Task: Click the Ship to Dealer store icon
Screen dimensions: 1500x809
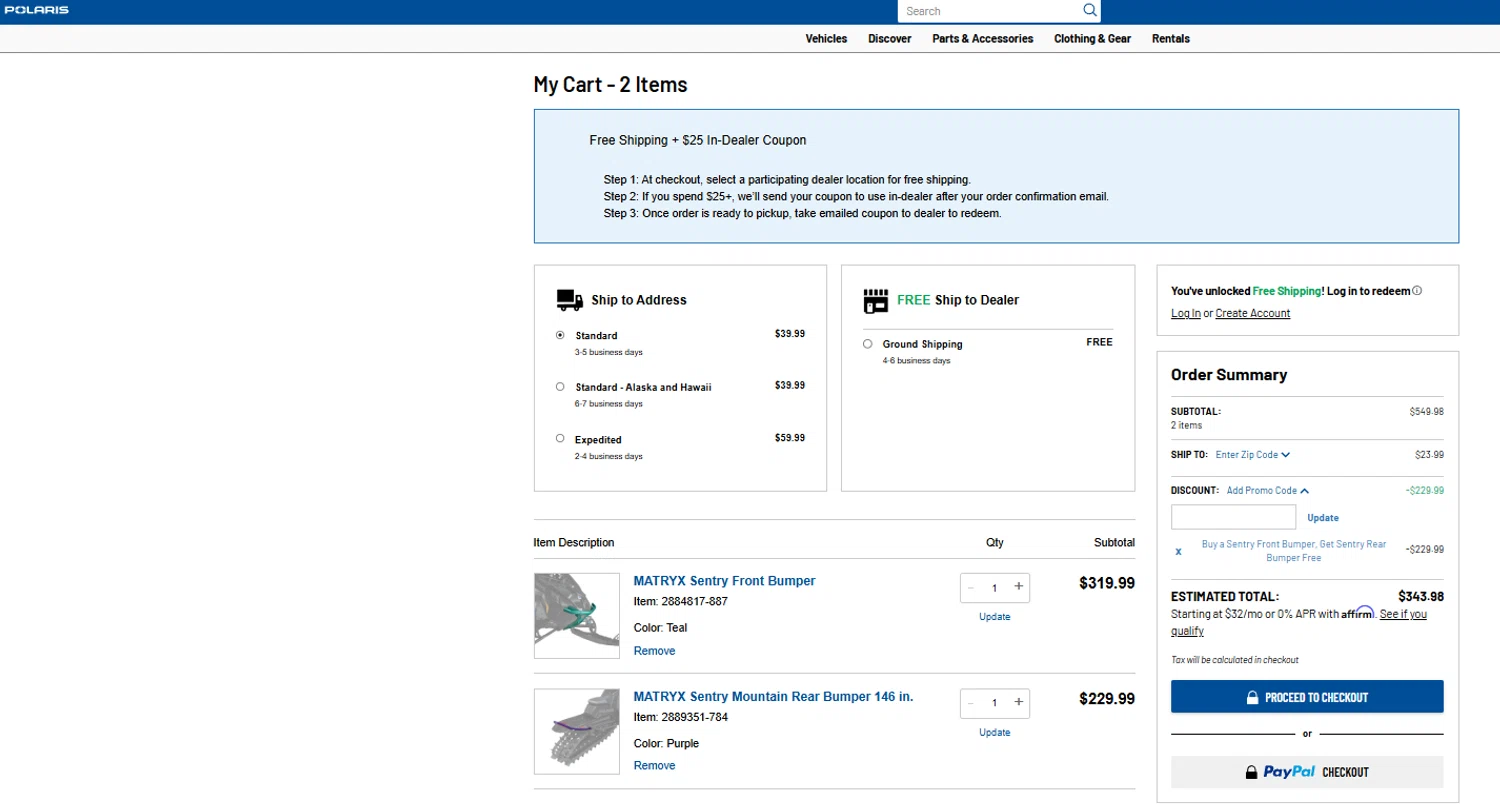Action: pos(876,300)
